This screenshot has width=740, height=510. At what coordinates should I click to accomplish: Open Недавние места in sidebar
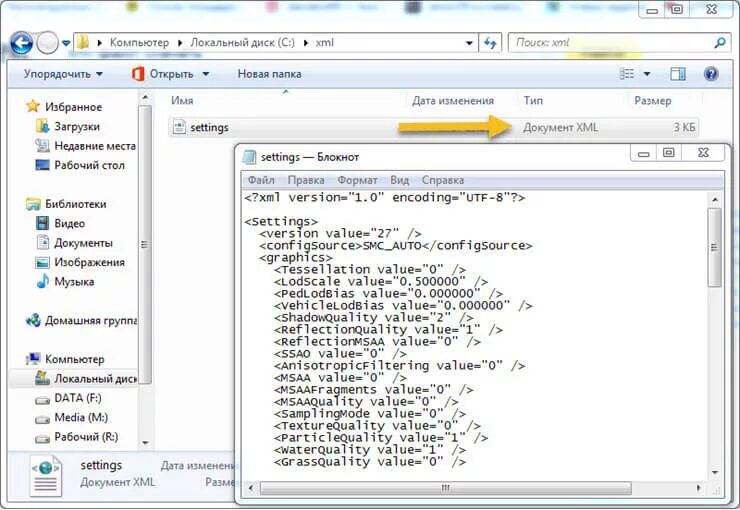coord(95,146)
